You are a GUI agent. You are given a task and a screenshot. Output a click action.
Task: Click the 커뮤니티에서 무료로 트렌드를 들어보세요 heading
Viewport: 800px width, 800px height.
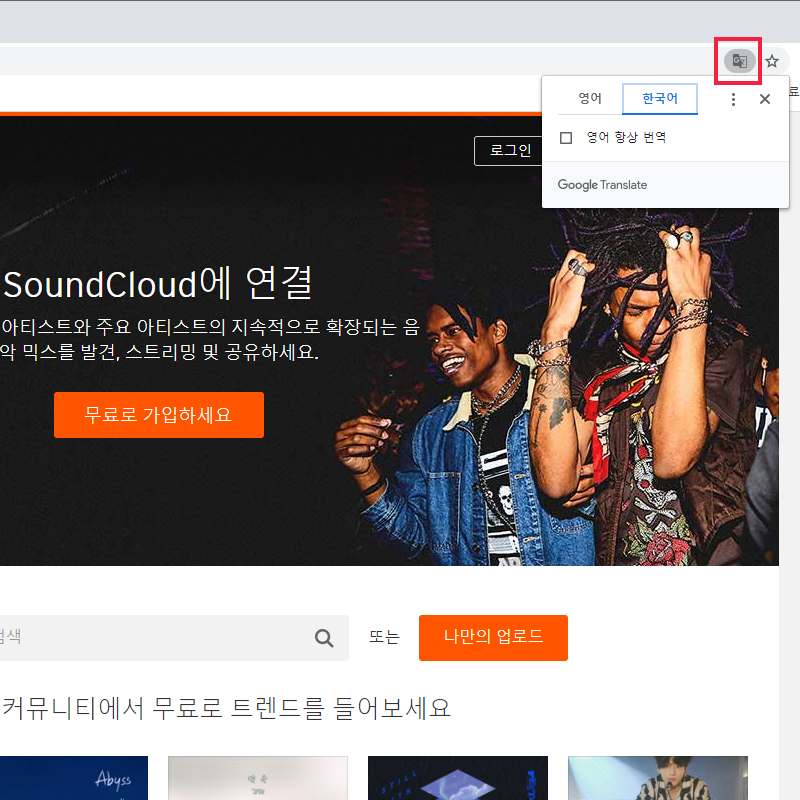[227, 708]
